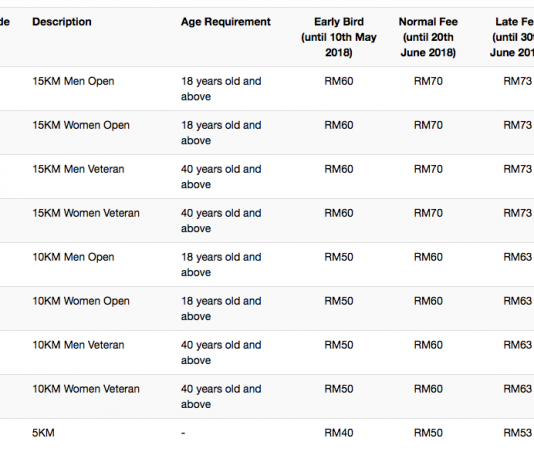Select the 10KM Women Open description
The height and width of the screenshot is (462, 534).
(81, 301)
